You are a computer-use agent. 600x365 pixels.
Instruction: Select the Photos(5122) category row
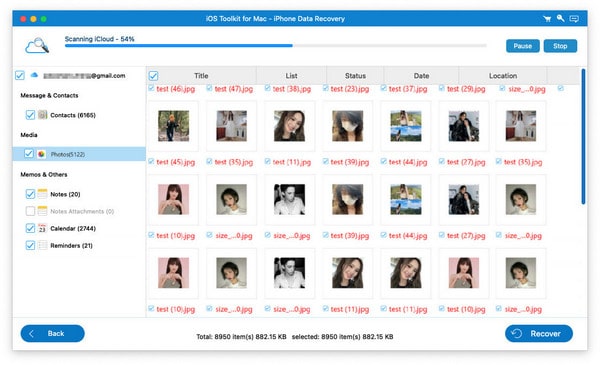[79, 154]
